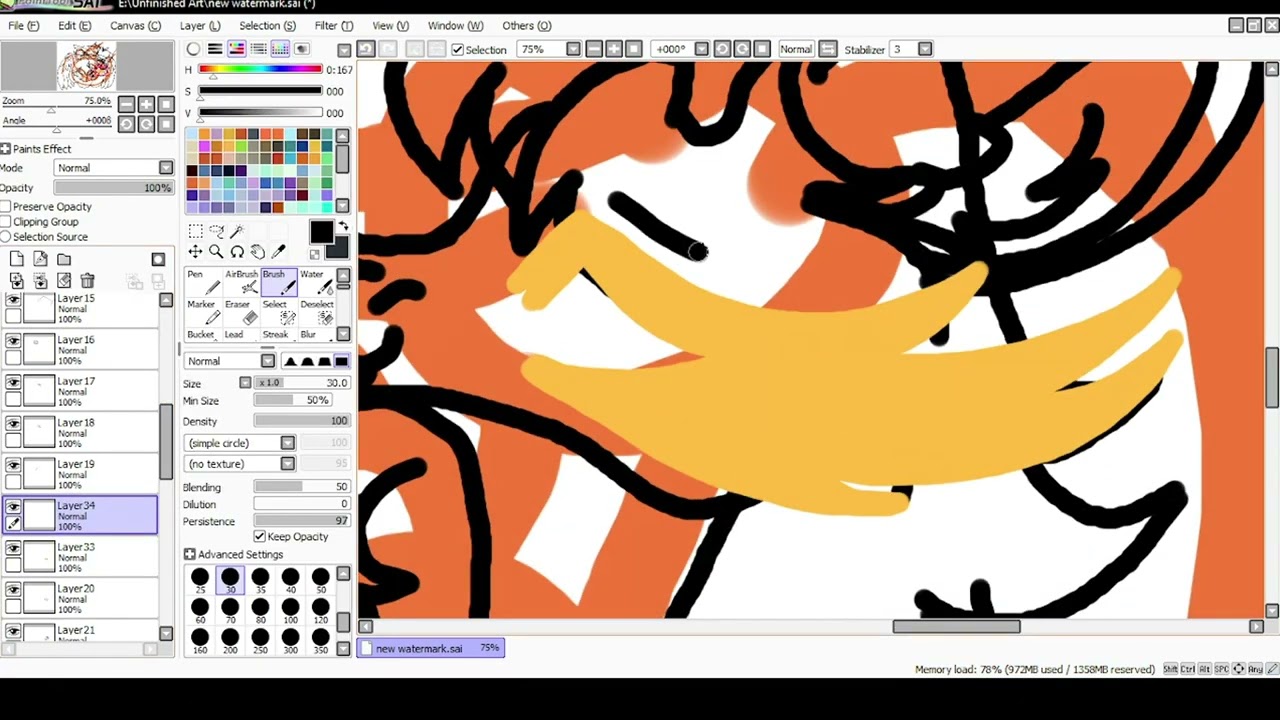Image resolution: width=1280 pixels, height=720 pixels.
Task: Hide Layer15 using its eye icon
Action: point(13,300)
